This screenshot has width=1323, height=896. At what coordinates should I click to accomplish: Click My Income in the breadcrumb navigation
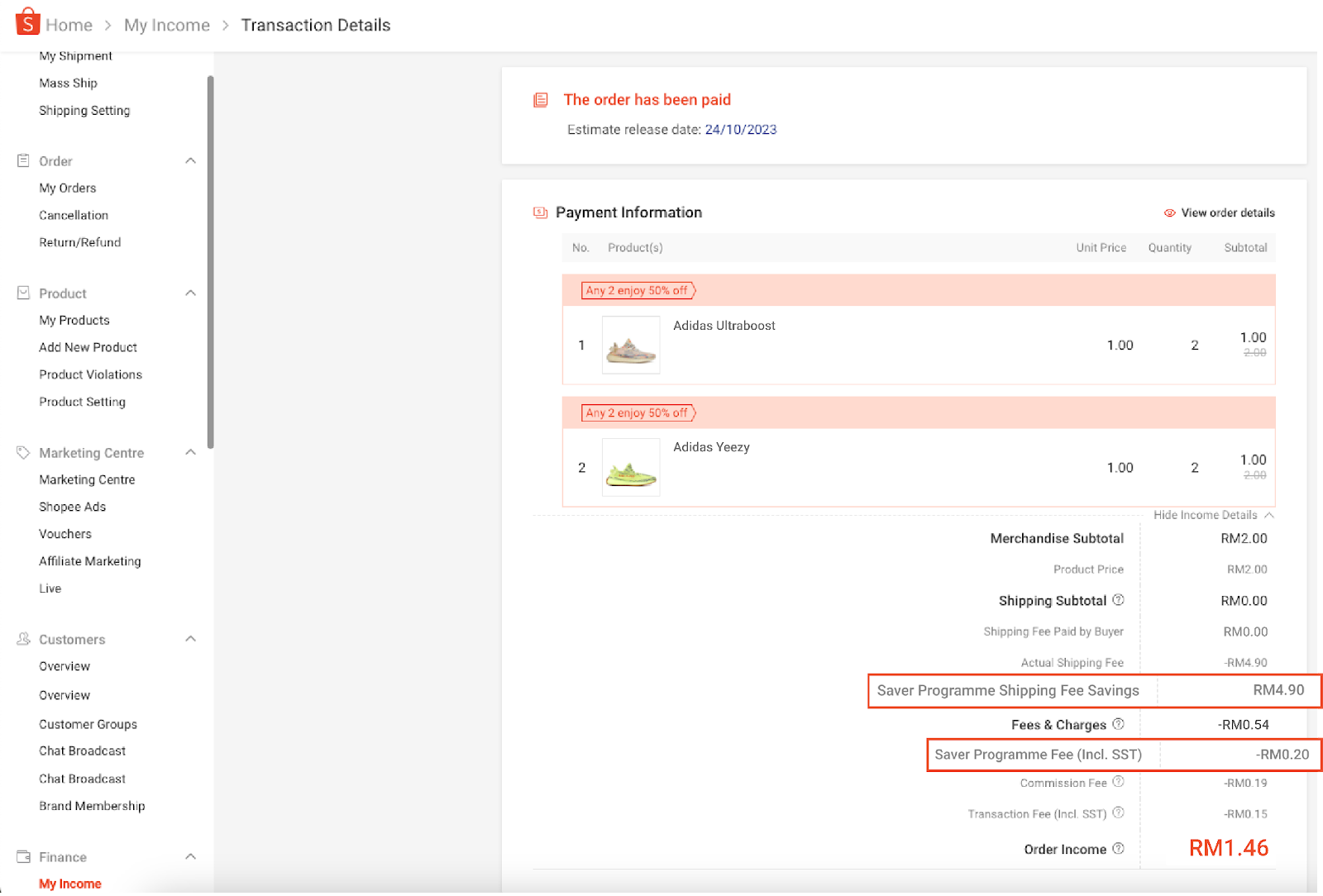coord(166,25)
